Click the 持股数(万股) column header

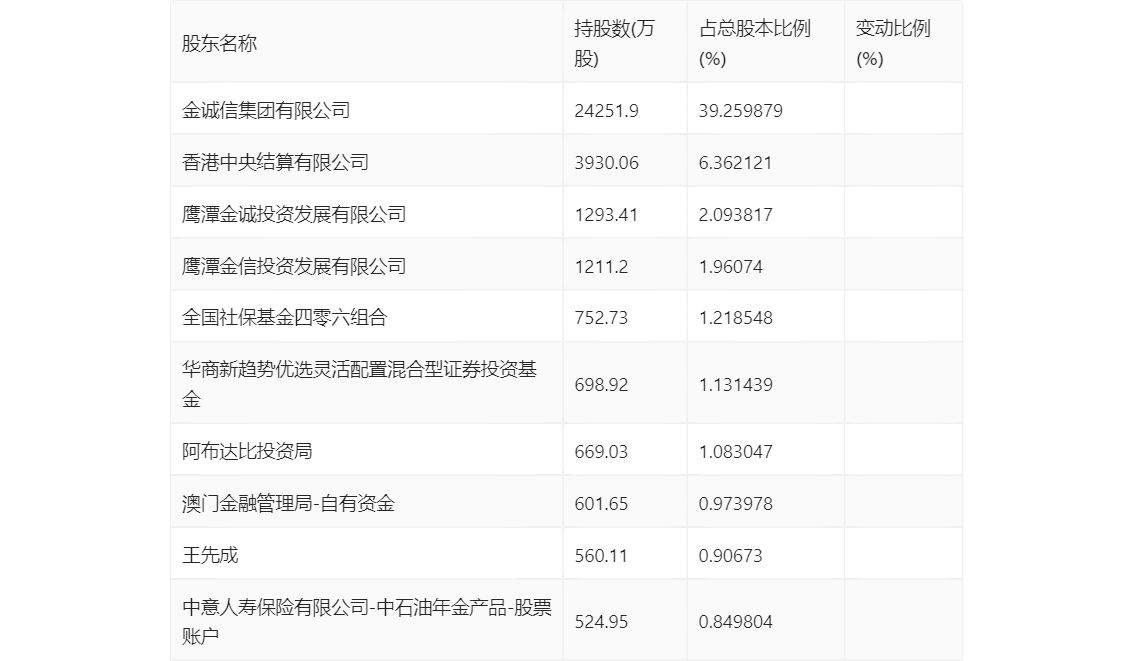[614, 43]
